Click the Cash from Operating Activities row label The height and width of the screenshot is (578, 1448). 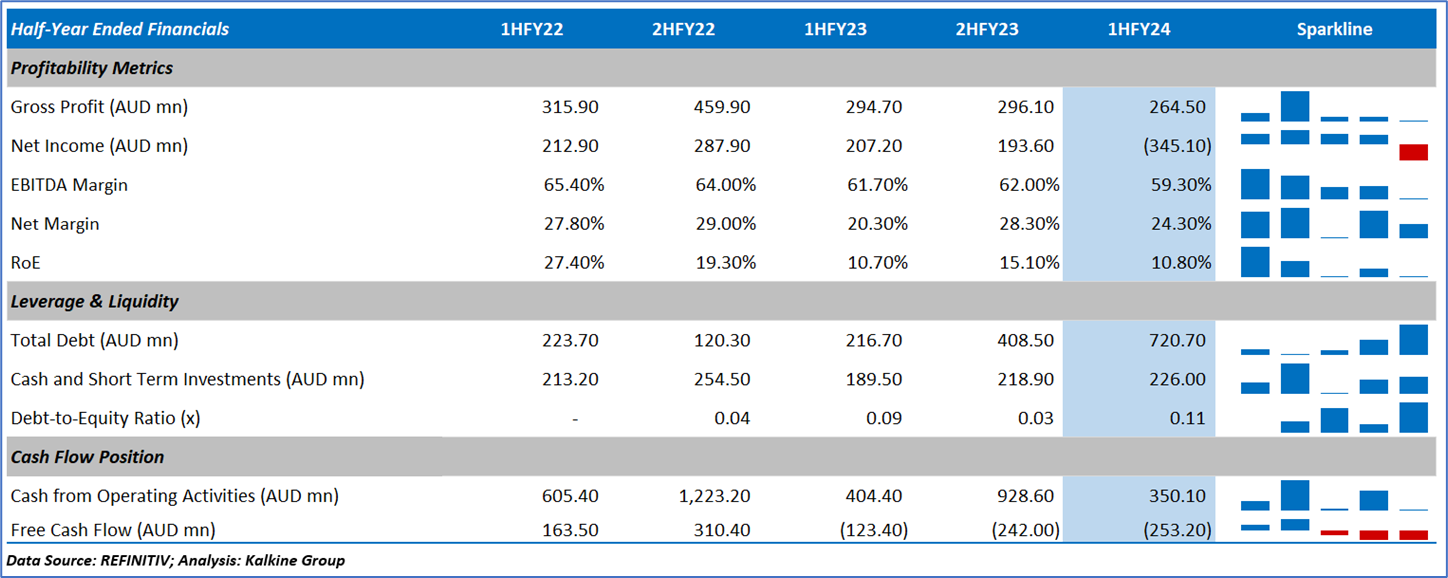(x=175, y=496)
